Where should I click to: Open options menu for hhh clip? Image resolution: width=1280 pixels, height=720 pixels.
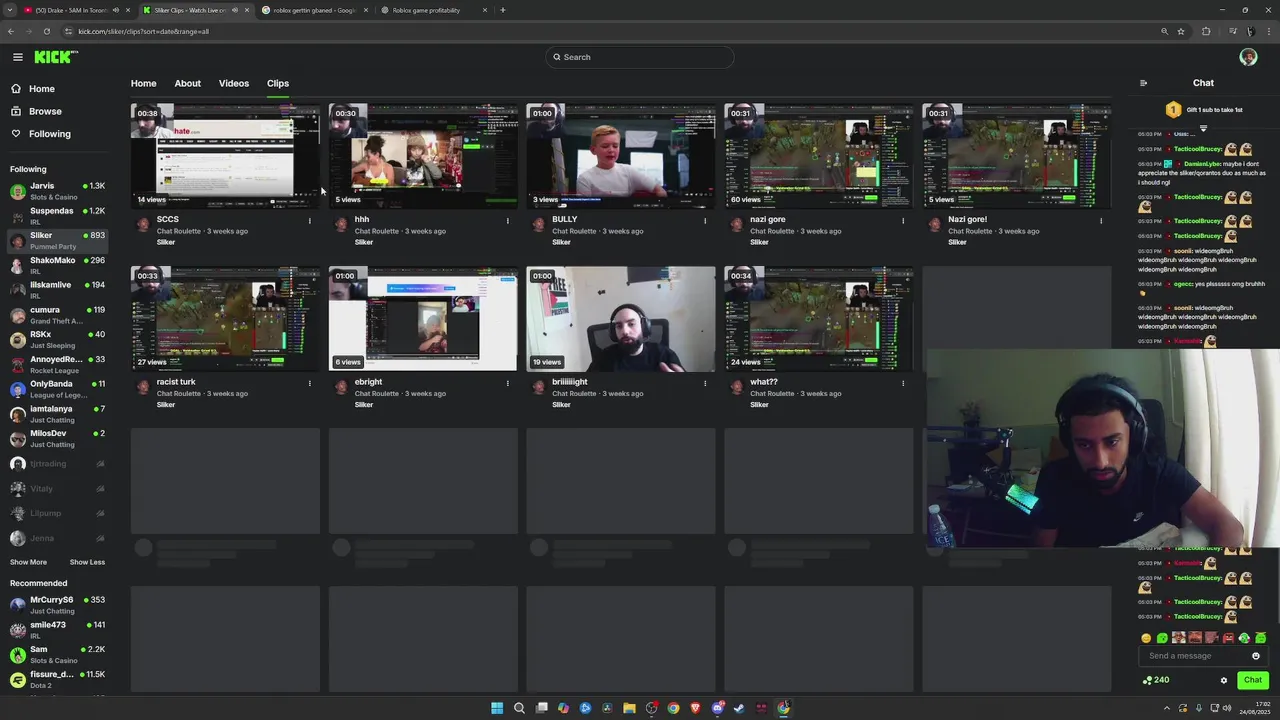pos(507,220)
